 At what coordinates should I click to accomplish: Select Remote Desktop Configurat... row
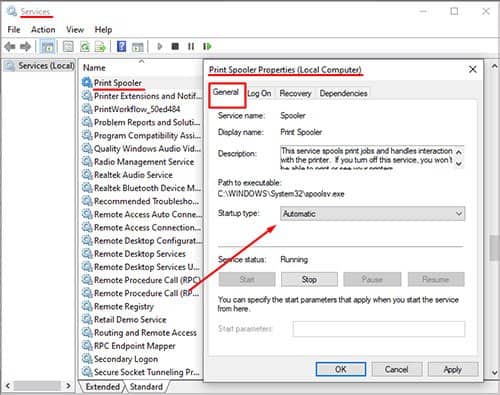(142, 240)
